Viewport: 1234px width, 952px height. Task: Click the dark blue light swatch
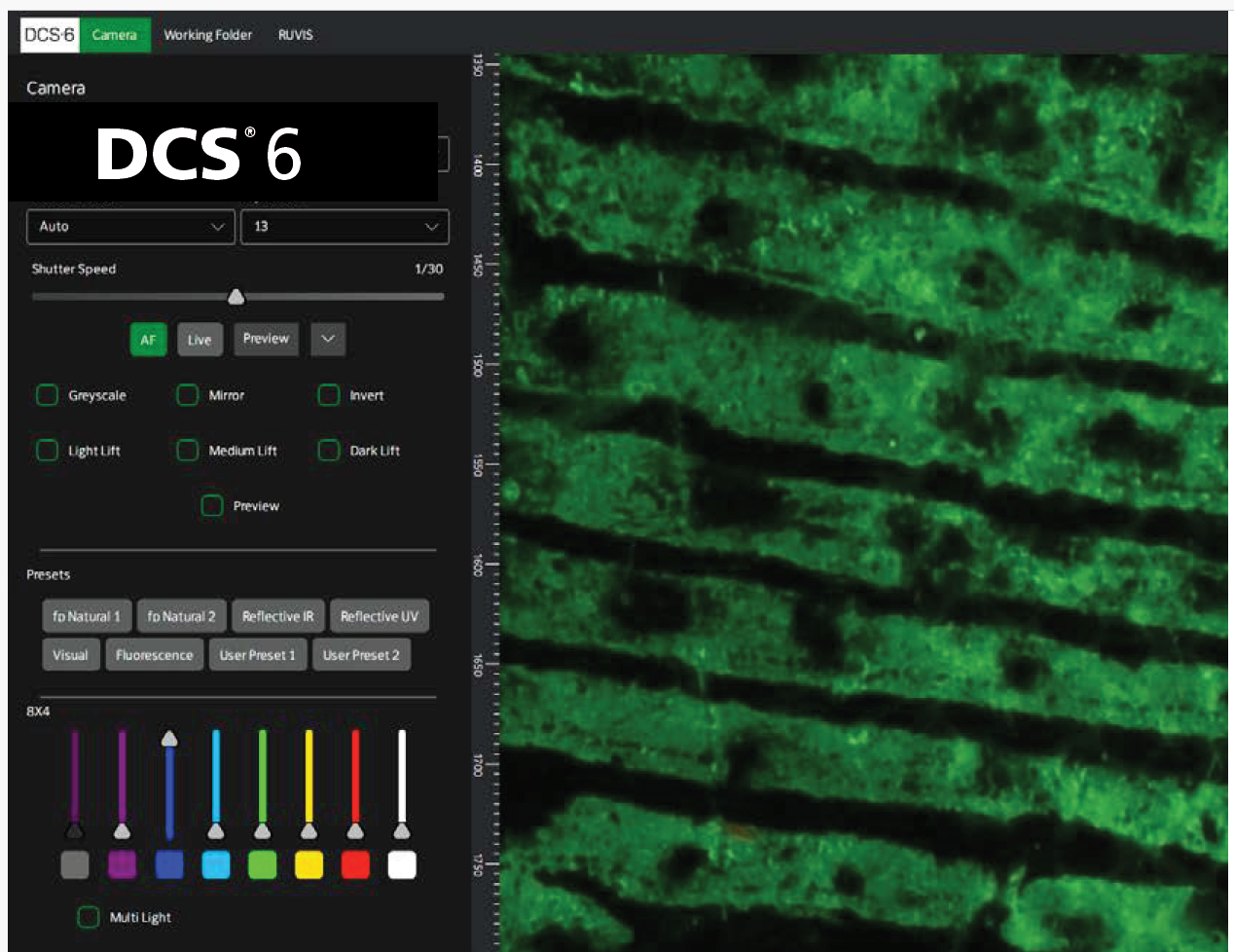(169, 864)
